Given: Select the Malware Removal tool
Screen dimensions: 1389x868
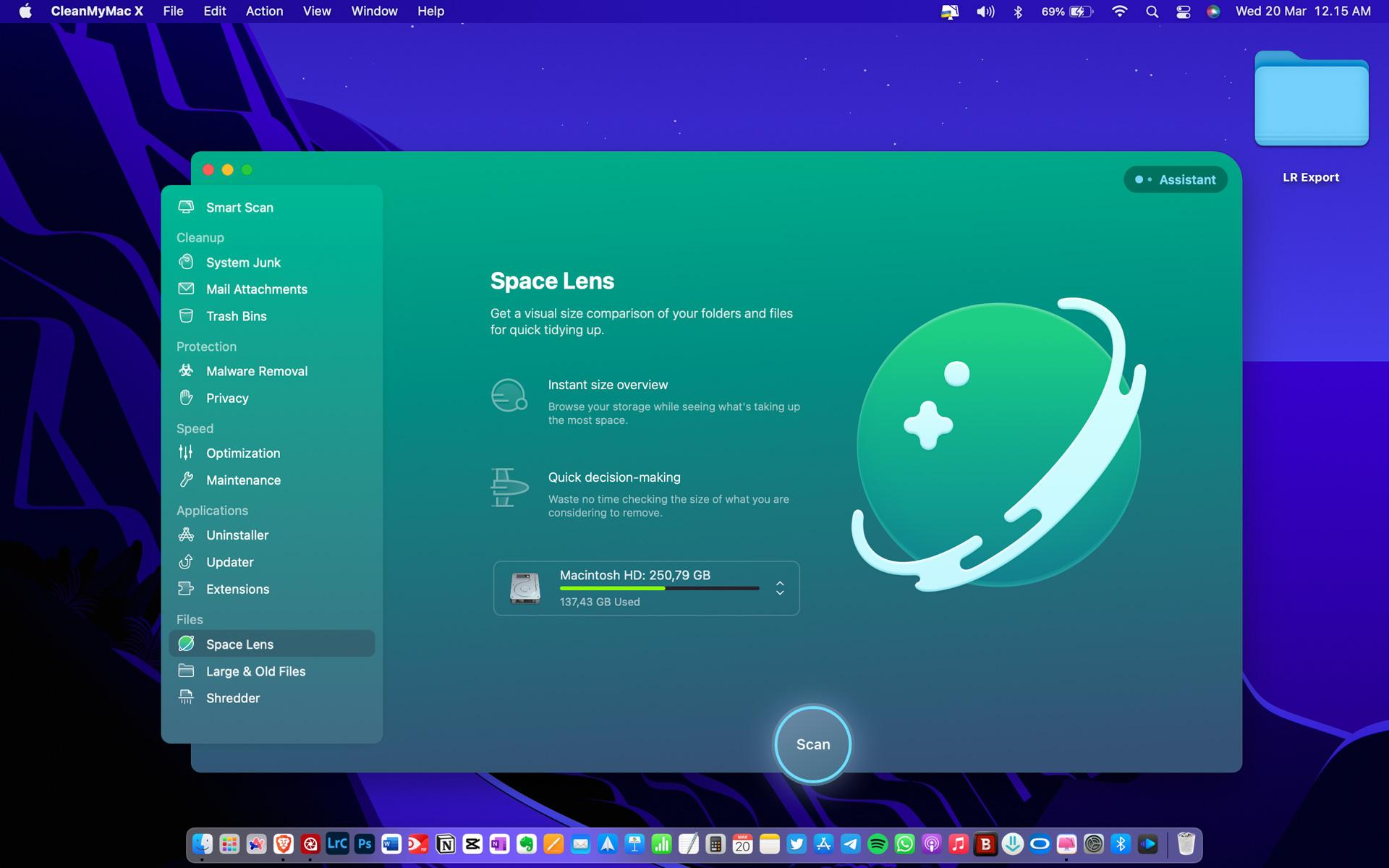Looking at the screenshot, I should coord(256,371).
